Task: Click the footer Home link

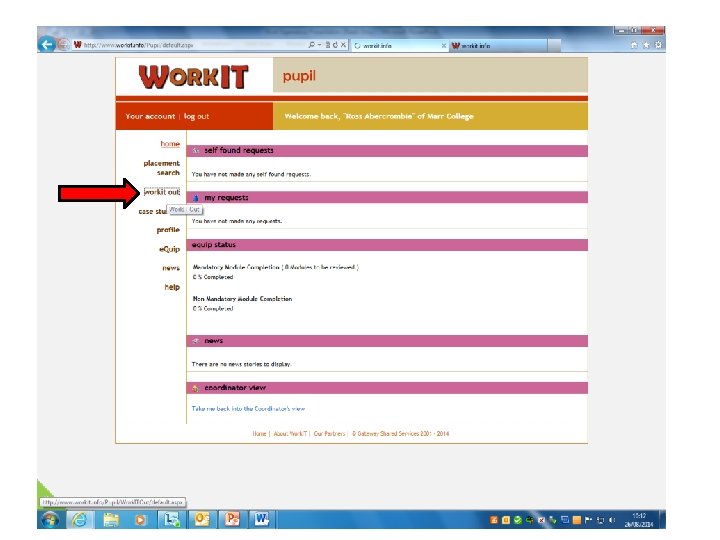Action: coord(259,433)
